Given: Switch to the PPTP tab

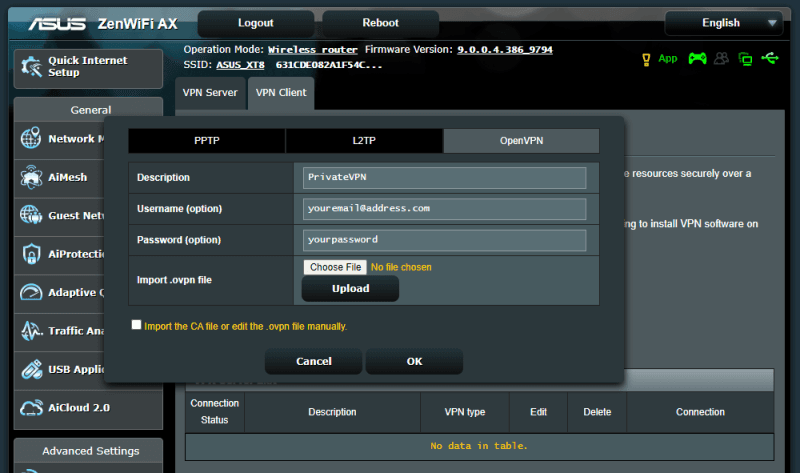Looking at the screenshot, I should [x=206, y=141].
